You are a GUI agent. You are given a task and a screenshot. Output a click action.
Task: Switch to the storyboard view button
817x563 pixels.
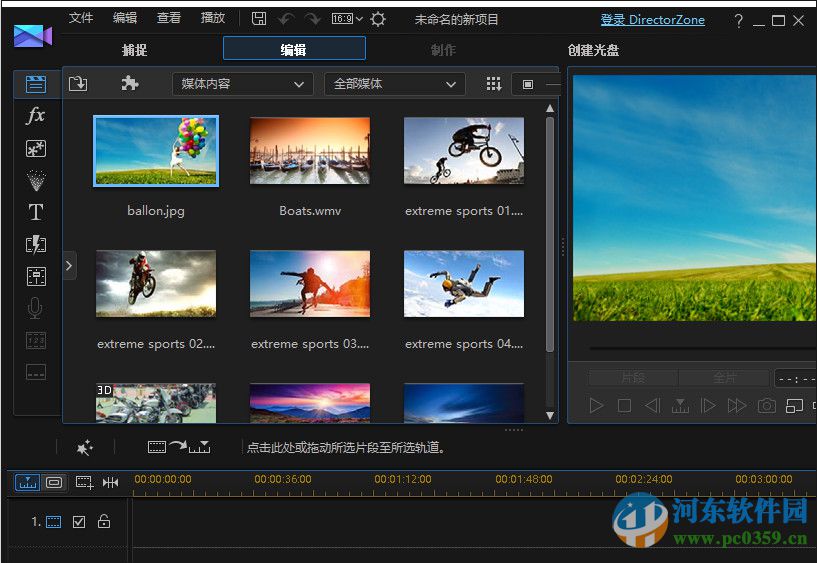(54, 482)
